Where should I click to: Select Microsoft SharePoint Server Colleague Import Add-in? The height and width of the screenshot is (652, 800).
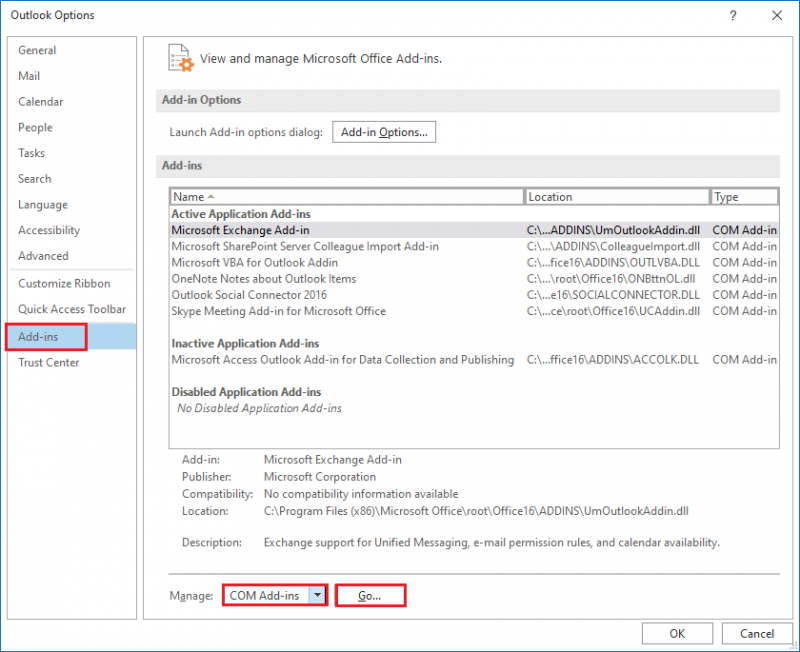point(474,246)
